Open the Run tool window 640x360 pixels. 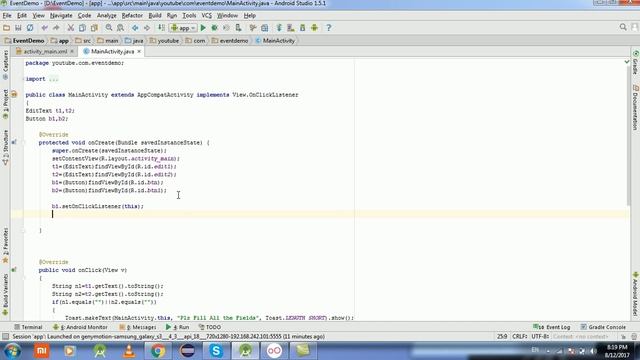178,327
